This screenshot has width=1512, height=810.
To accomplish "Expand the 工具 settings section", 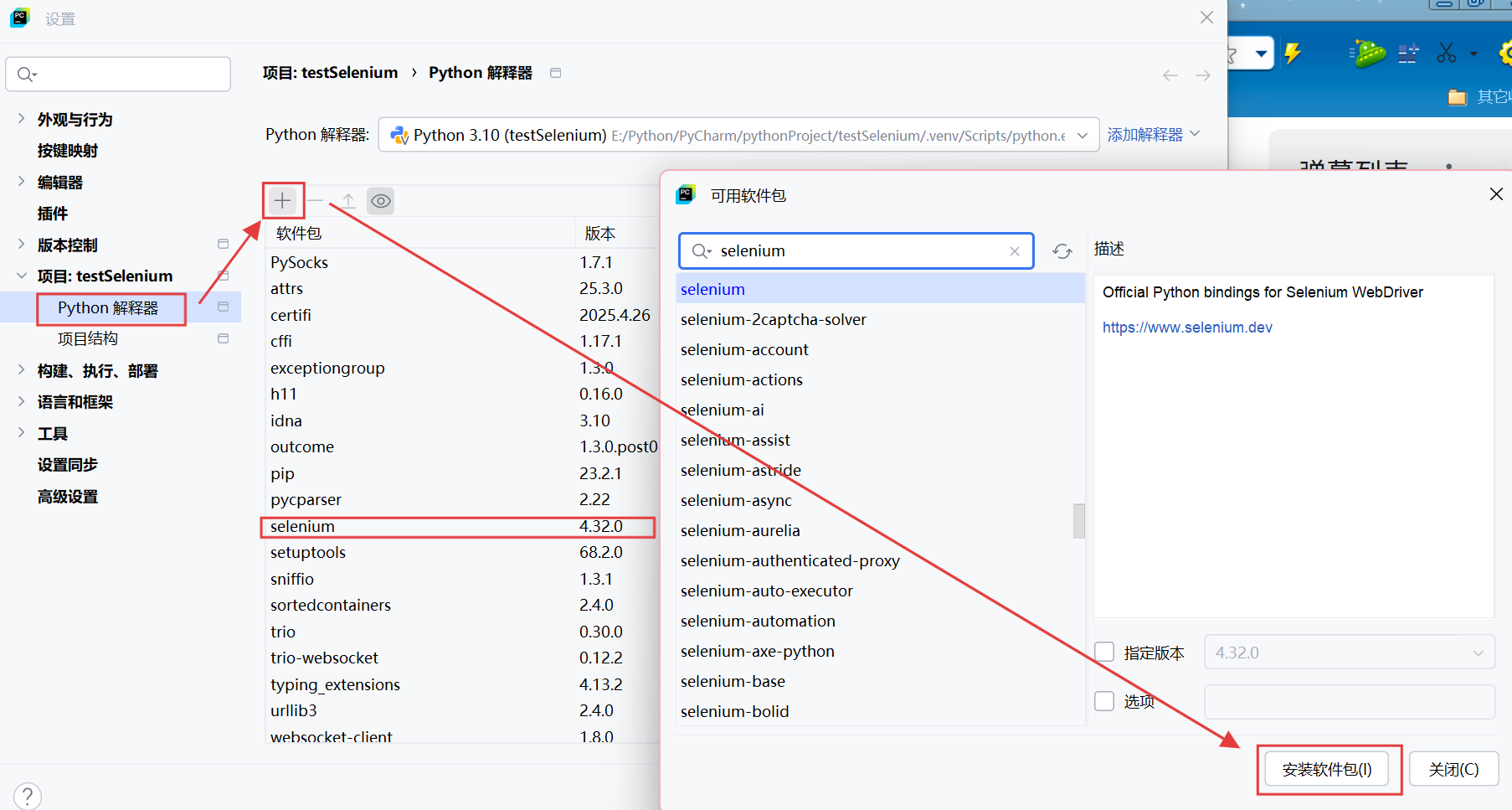I will pyautogui.click(x=21, y=433).
